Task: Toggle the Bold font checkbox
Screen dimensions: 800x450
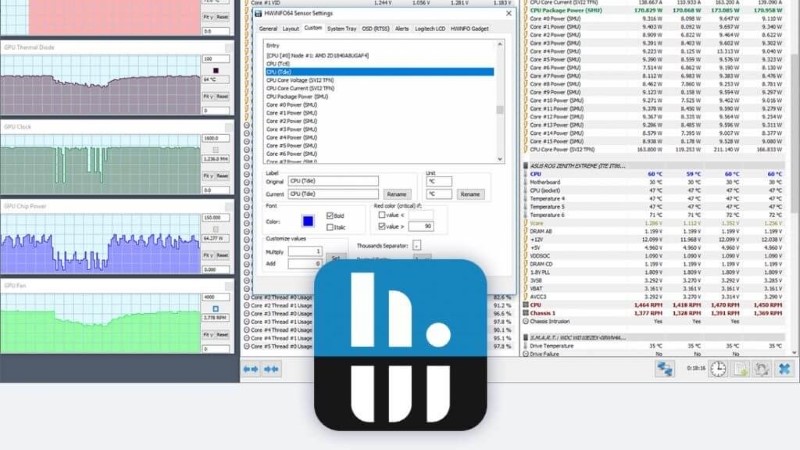Action: [330, 216]
